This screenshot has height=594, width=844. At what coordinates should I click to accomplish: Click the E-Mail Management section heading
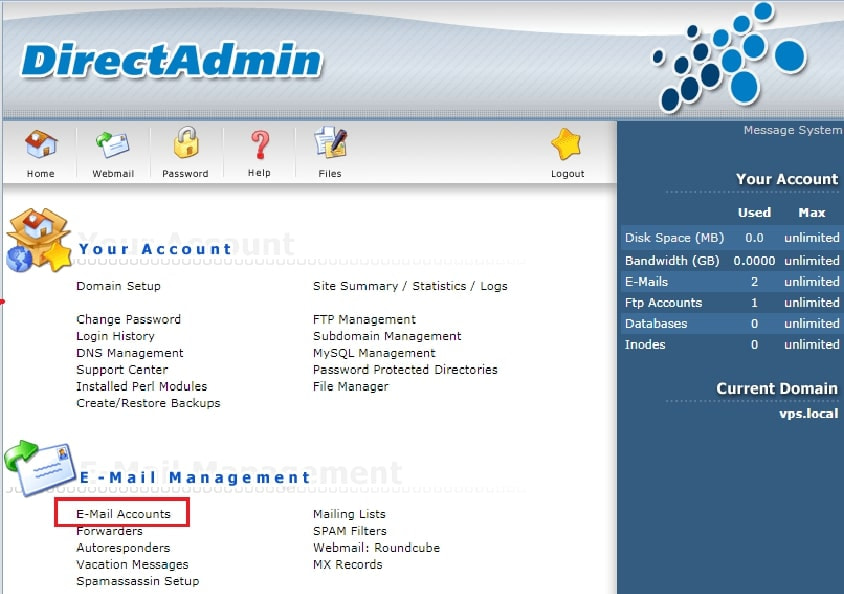coord(195,477)
